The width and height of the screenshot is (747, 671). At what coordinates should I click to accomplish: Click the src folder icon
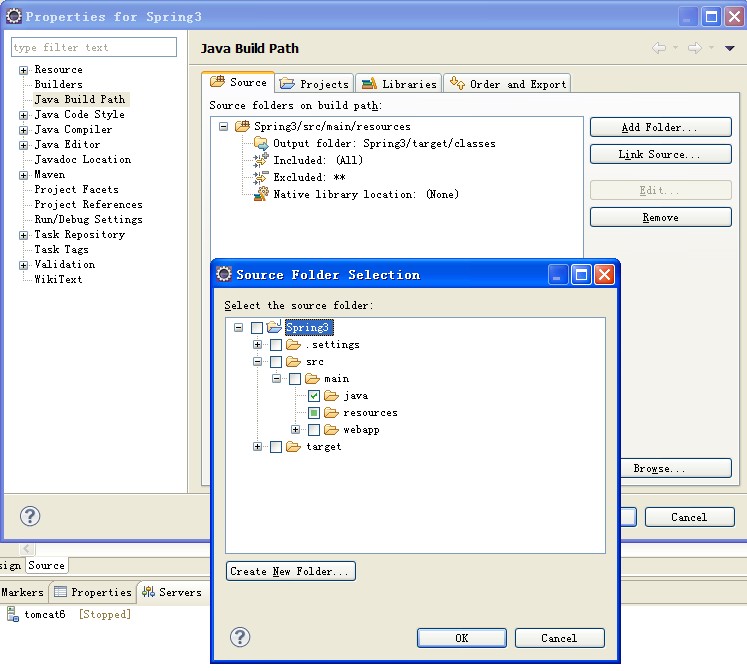click(293, 362)
